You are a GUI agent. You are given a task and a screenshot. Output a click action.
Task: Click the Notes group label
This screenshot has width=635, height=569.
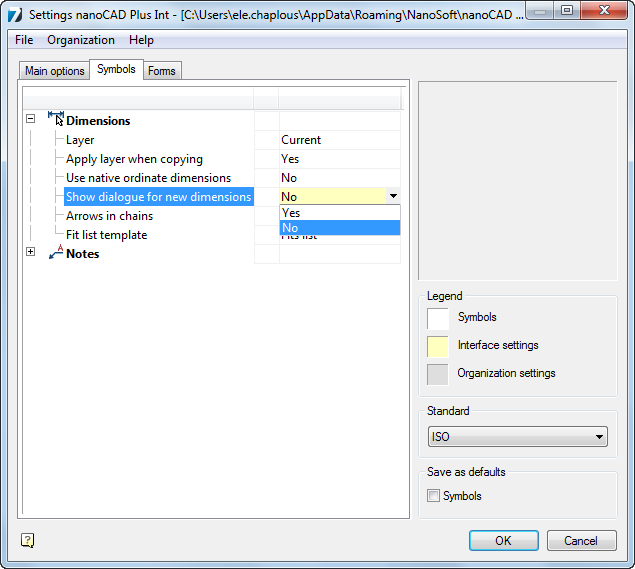(x=83, y=254)
